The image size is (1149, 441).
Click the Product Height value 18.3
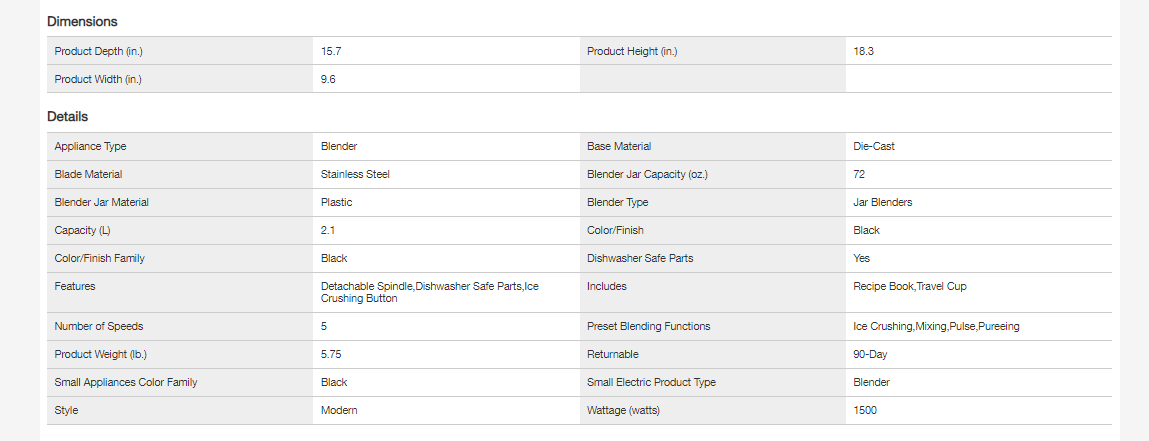coord(864,51)
